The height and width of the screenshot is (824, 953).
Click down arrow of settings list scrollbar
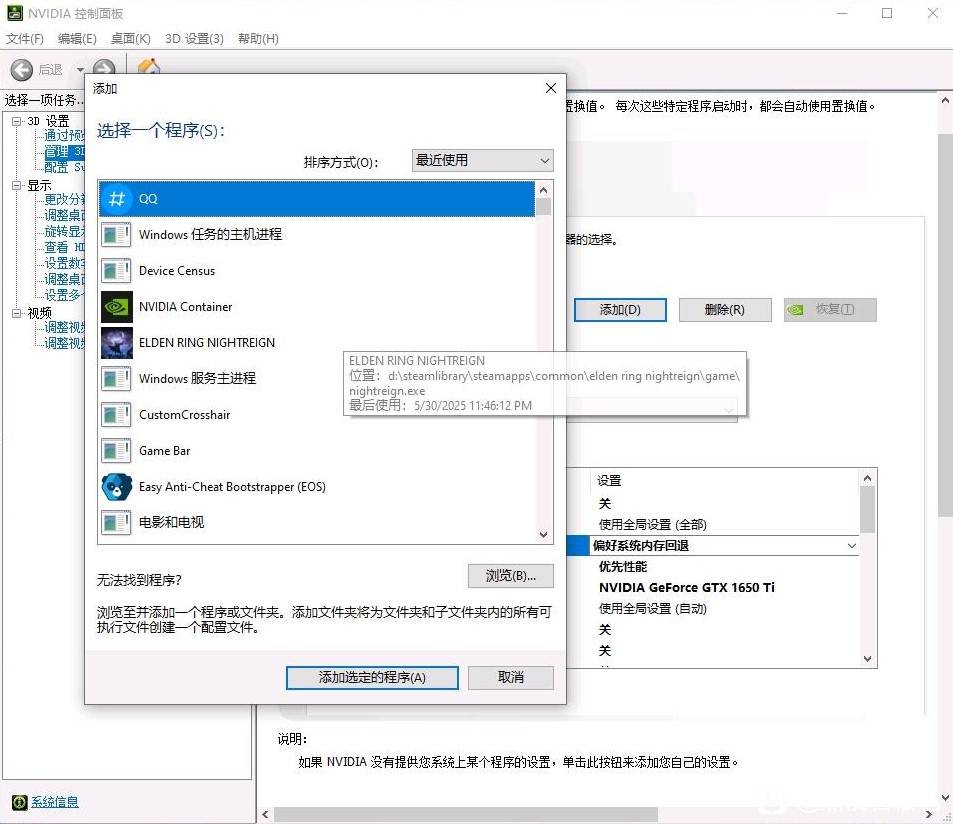867,659
